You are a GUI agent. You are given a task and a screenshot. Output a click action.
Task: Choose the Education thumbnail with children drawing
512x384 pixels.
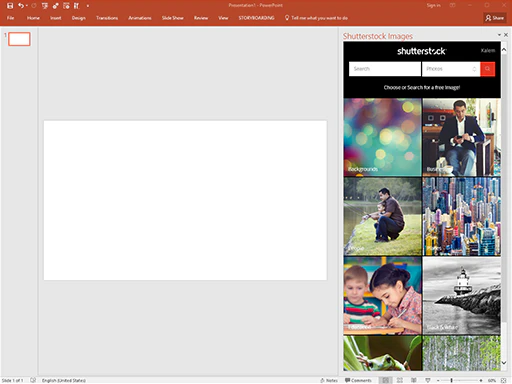383,296
